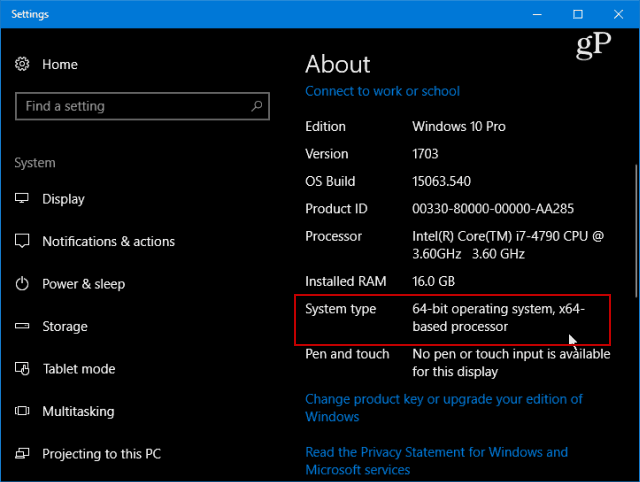The width and height of the screenshot is (640, 482).
Task: Open Connect to work or school link
Action: point(382,91)
